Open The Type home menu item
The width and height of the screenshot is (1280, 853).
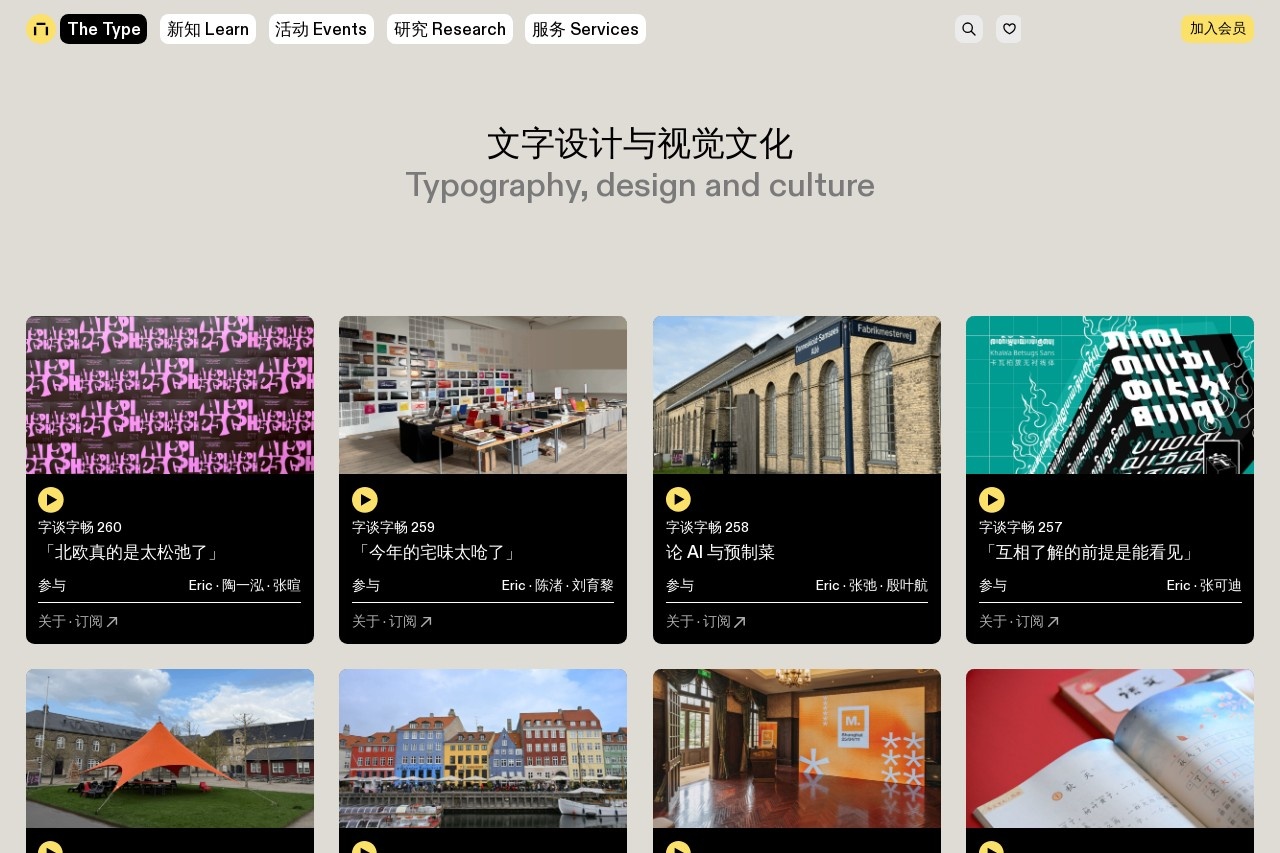[x=104, y=29]
